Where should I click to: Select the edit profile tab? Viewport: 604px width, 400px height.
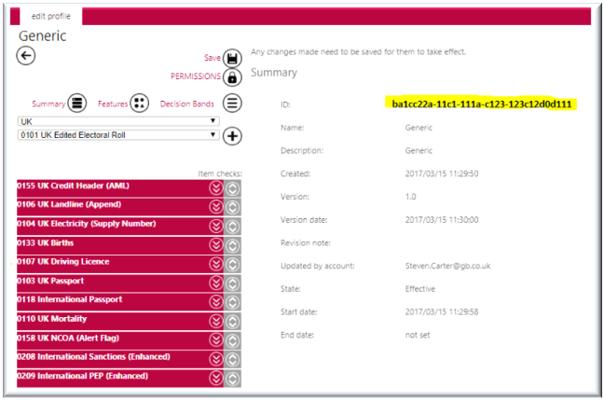pos(51,16)
